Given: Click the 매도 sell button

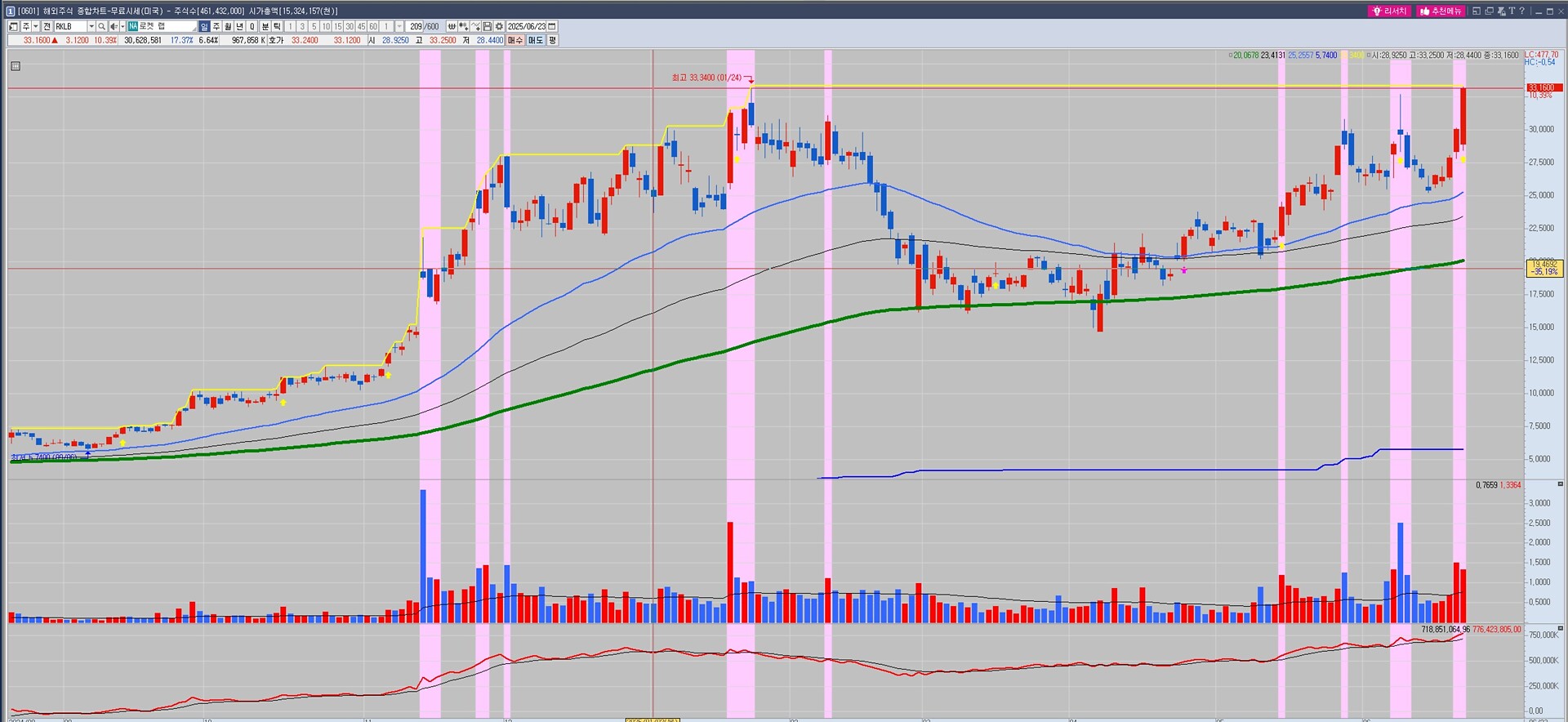Looking at the screenshot, I should 536,40.
